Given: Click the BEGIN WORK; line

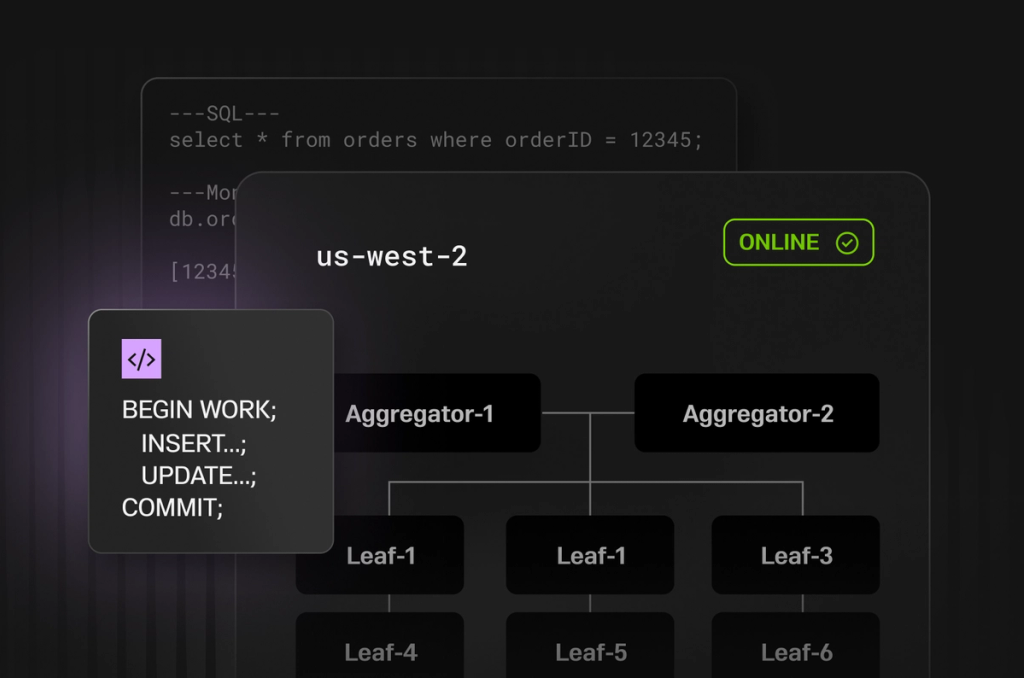Looking at the screenshot, I should 199,410.
